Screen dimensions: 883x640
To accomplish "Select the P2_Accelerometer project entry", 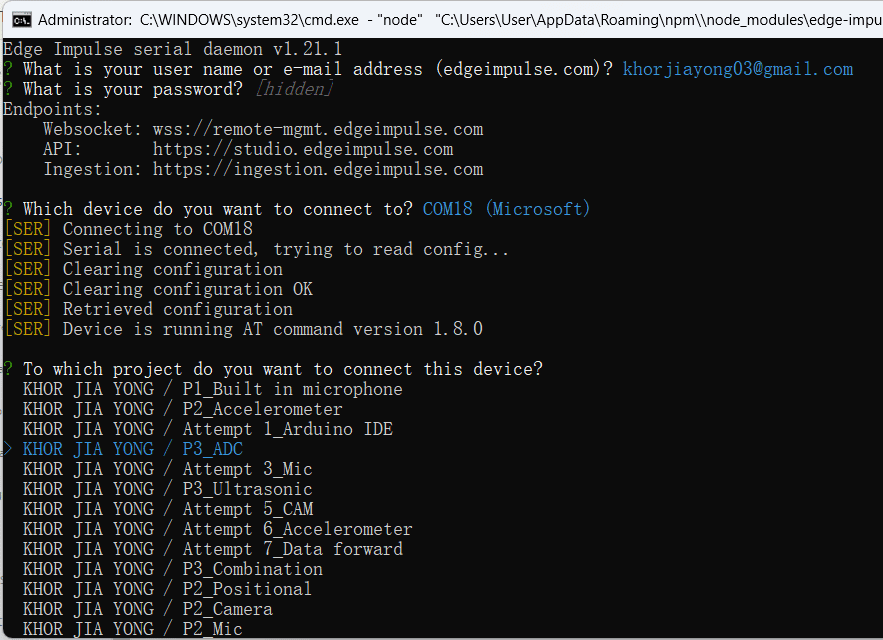I will point(182,409).
